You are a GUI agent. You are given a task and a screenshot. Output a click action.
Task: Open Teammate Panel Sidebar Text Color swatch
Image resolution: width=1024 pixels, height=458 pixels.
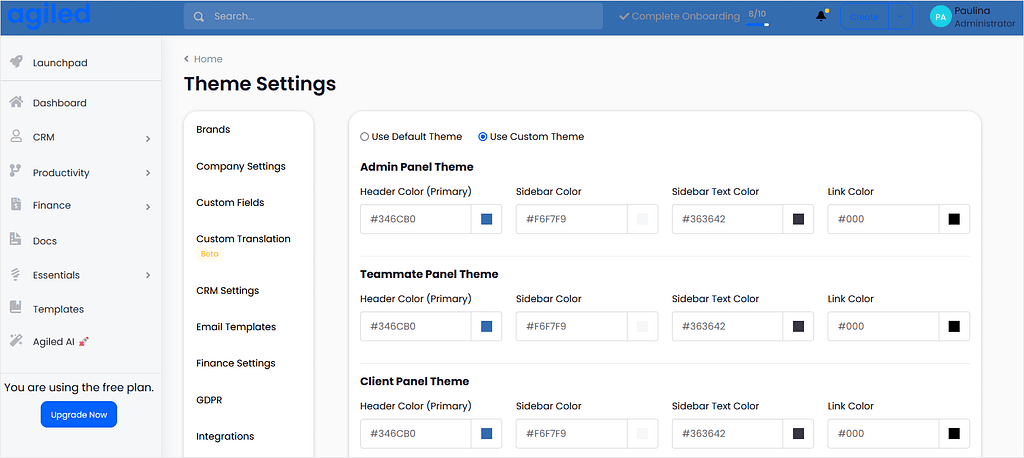click(798, 326)
